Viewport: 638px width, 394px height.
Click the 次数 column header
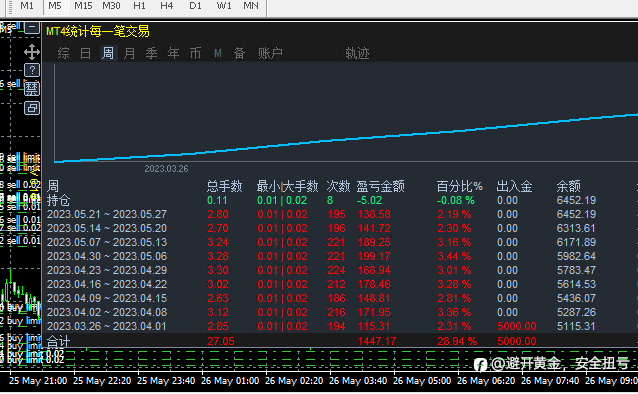click(338, 186)
